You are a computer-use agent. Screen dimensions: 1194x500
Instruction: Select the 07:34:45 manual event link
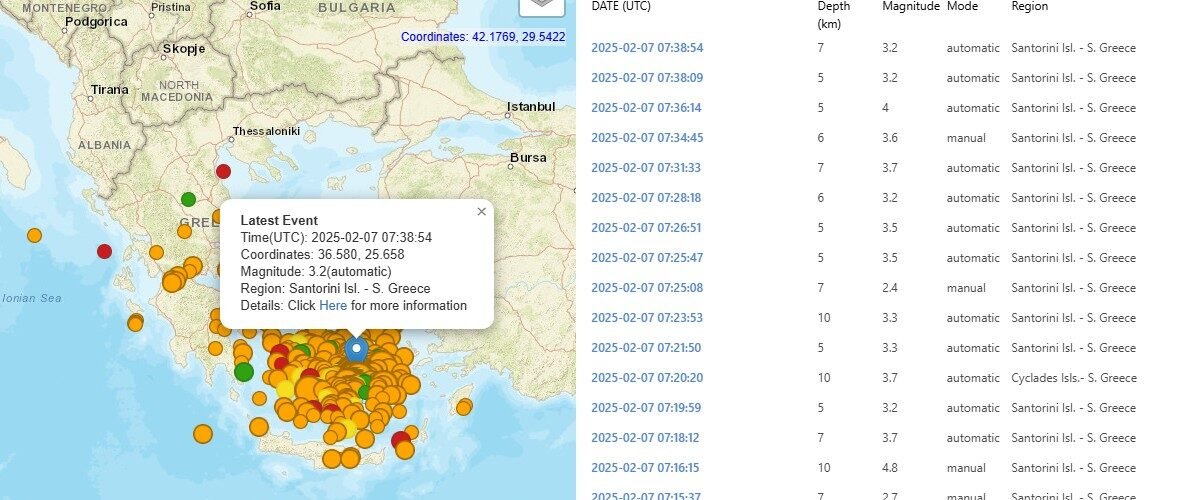647,138
